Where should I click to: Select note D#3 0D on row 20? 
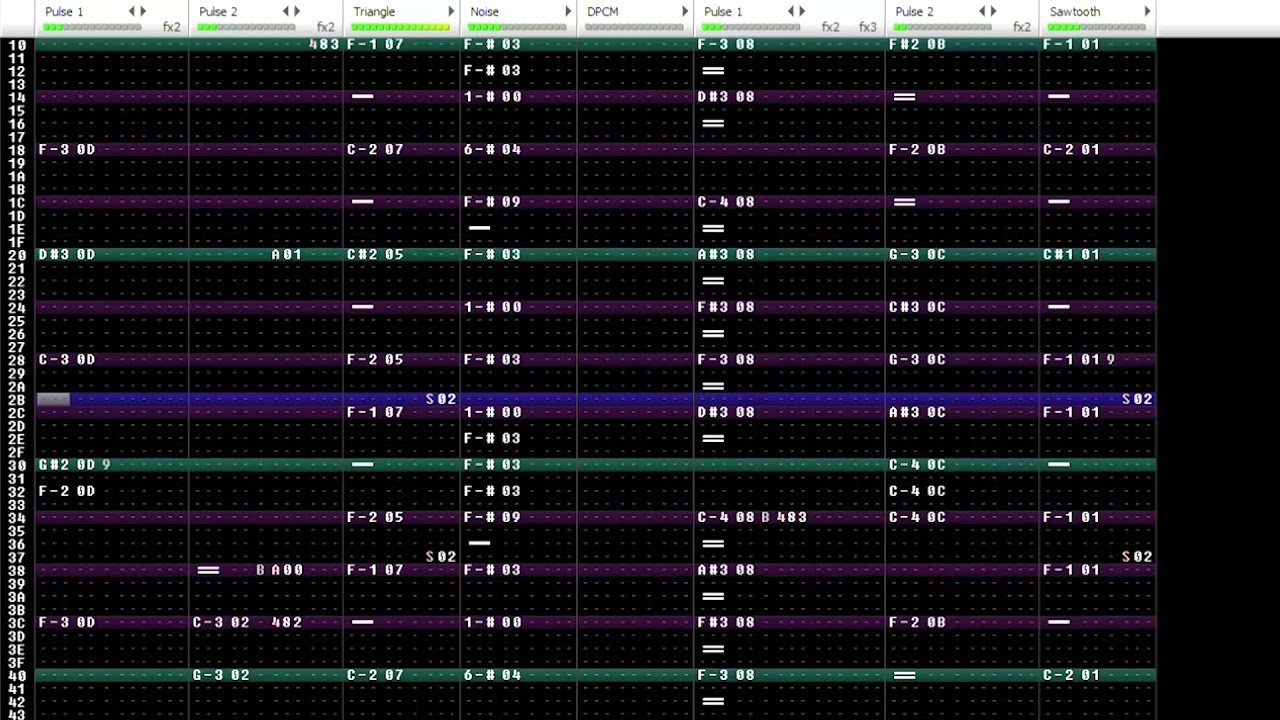67,255
